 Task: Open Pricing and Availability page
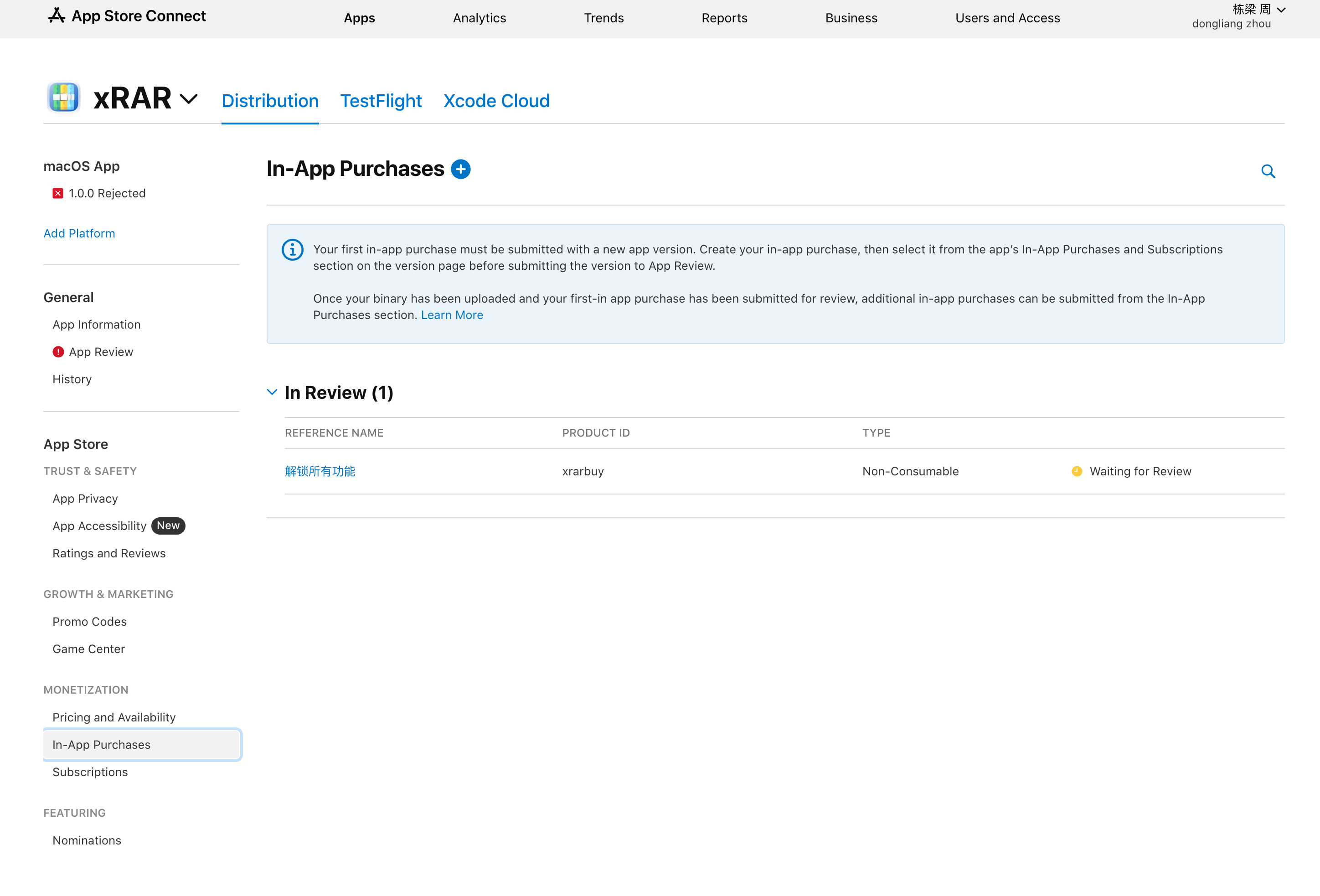pyautogui.click(x=113, y=718)
